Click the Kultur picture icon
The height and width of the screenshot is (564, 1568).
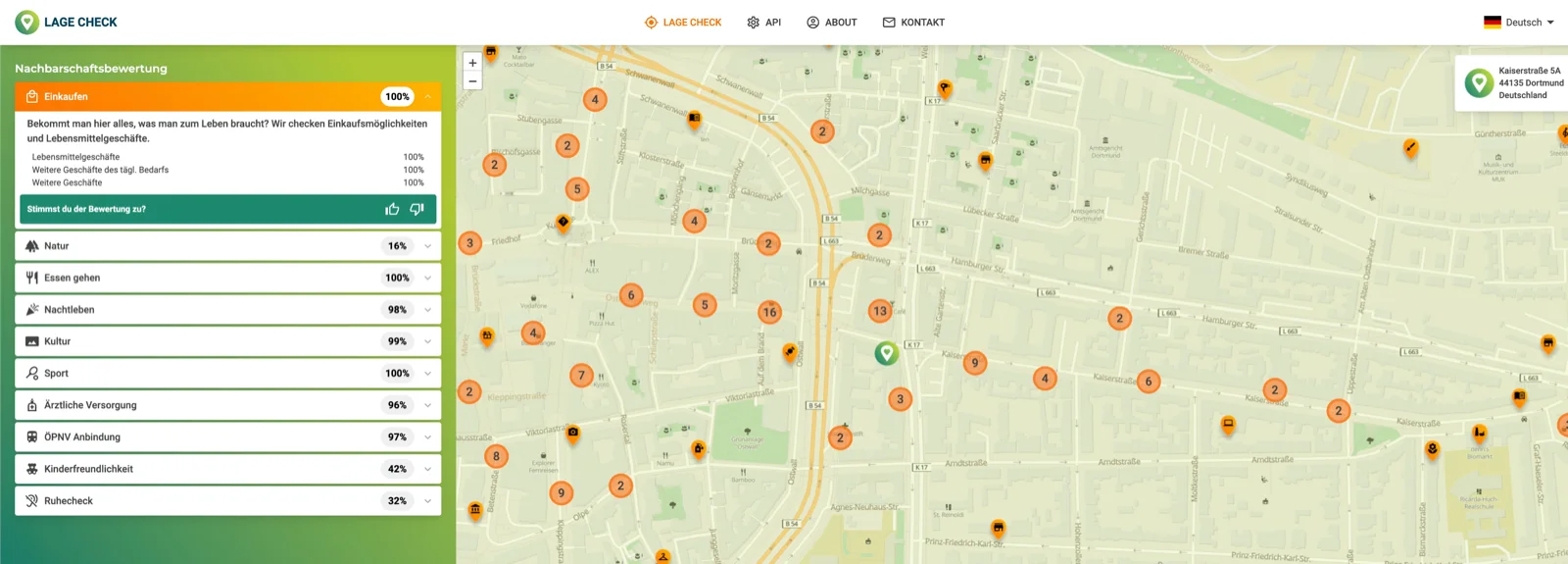click(x=31, y=341)
